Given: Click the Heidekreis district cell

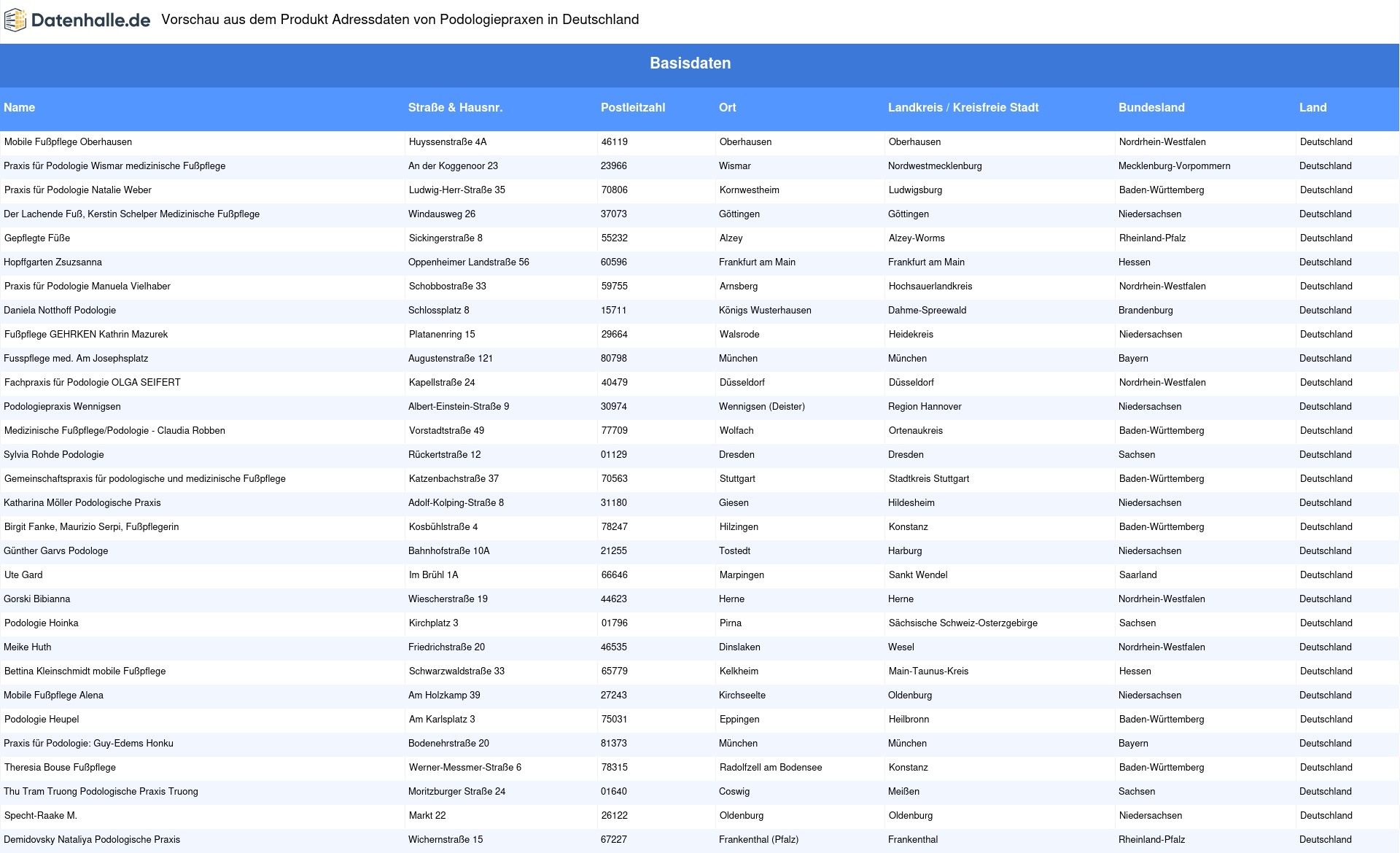Looking at the screenshot, I should point(911,335).
